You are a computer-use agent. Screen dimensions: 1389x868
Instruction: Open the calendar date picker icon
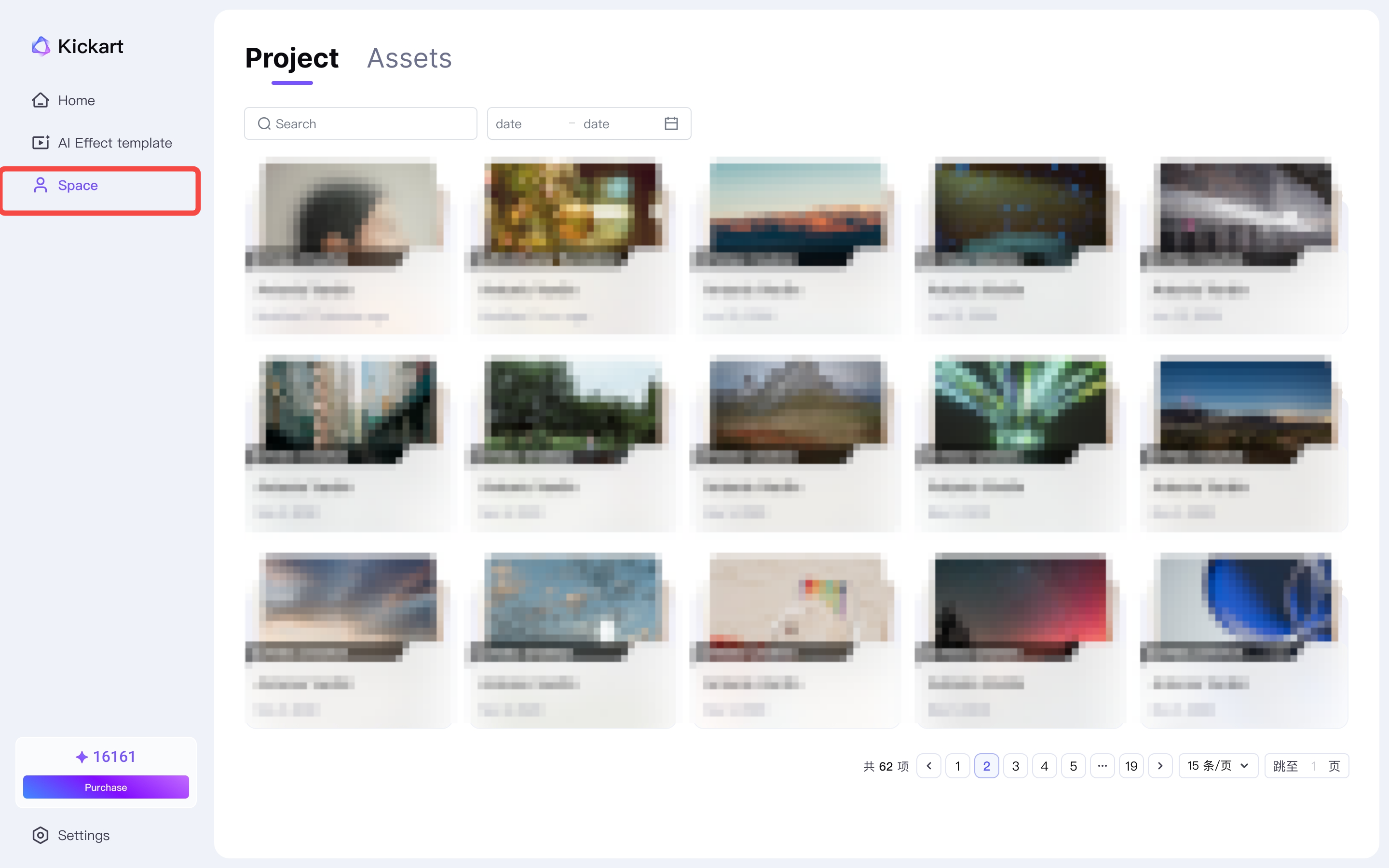click(671, 123)
